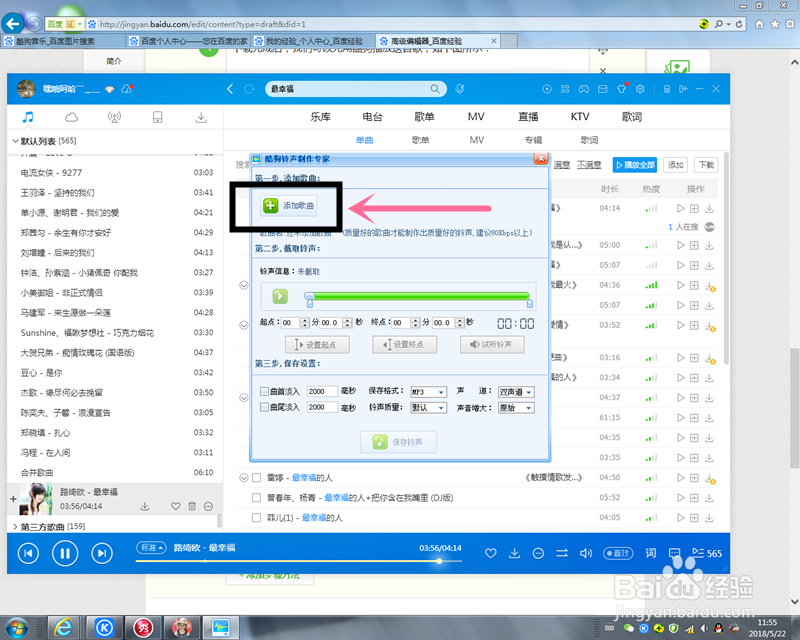Check the 菲儿(1) - 最幸福的人 result
800x640 pixels.
coord(257,518)
